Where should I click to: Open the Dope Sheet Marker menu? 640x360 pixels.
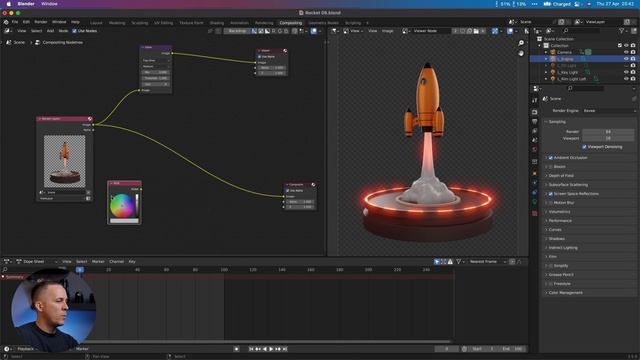pyautogui.click(x=98, y=262)
